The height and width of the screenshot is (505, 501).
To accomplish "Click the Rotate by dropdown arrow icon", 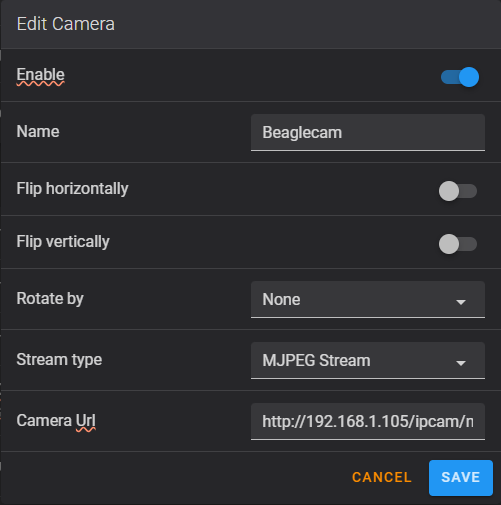I will tap(461, 302).
